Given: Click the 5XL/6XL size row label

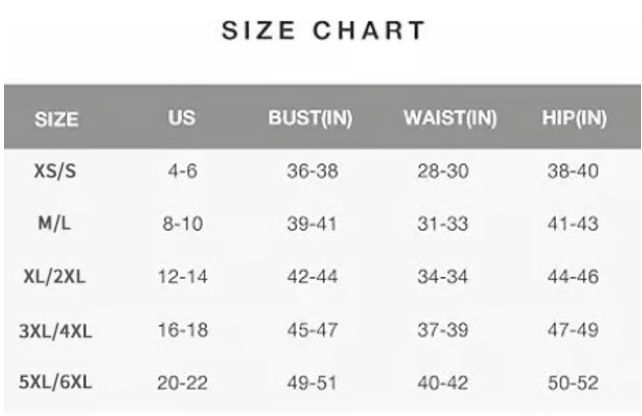Looking at the screenshot, I should pyautogui.click(x=56, y=383).
